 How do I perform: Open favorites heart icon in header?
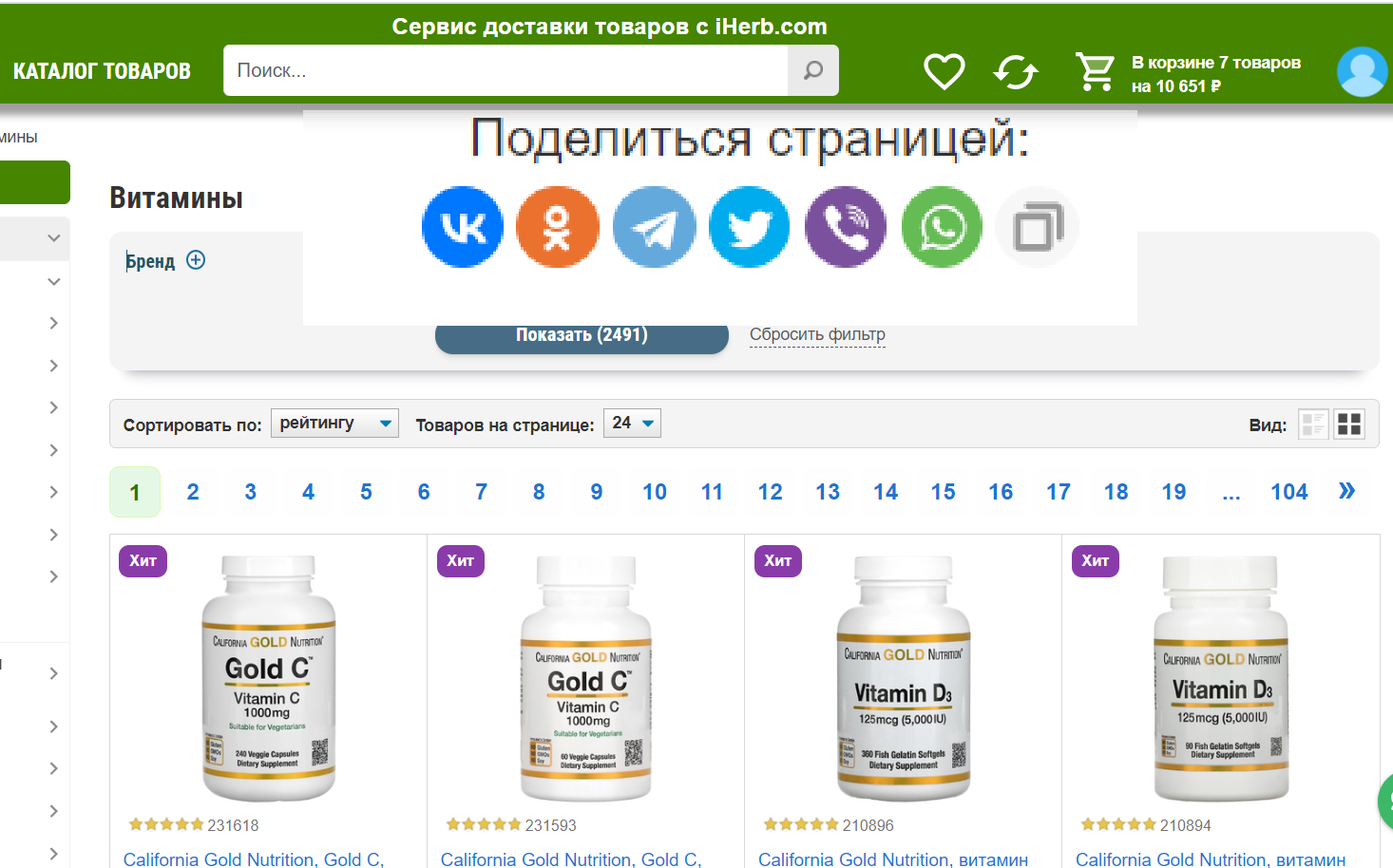click(x=945, y=71)
